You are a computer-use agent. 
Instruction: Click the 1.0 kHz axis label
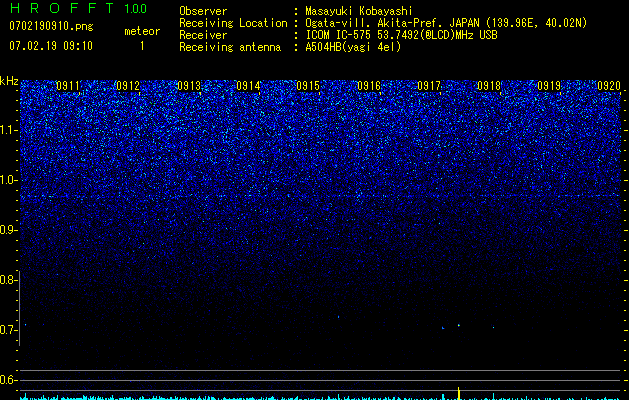(7, 180)
